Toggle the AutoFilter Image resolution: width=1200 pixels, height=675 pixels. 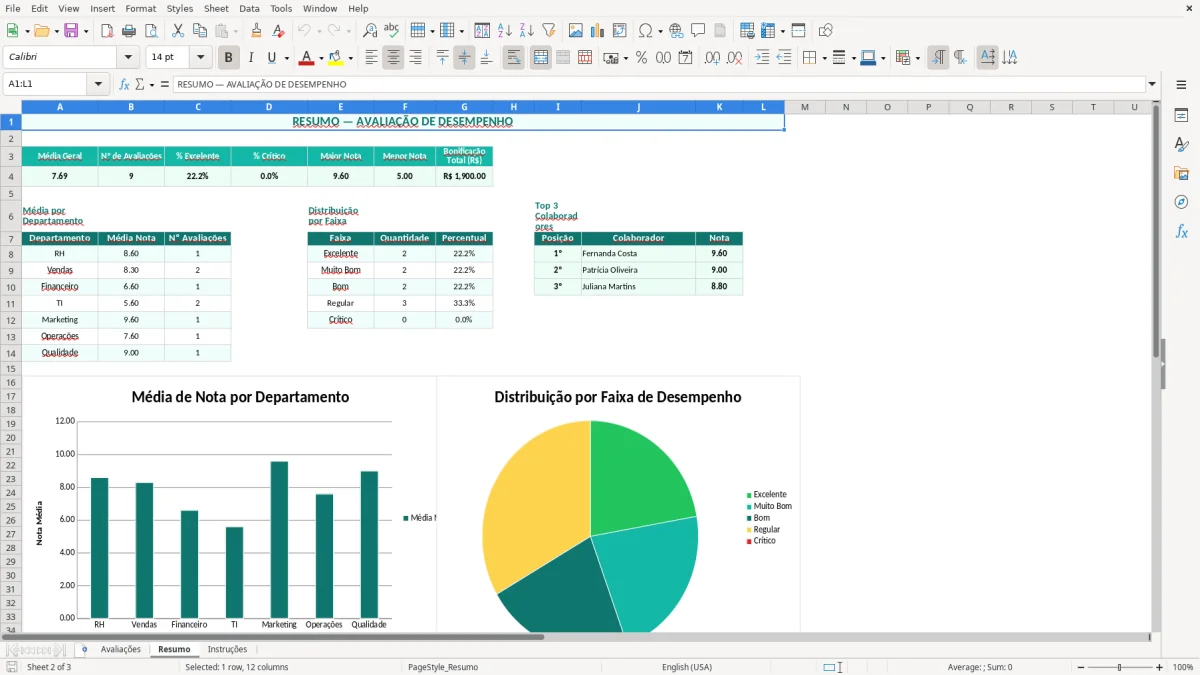(549, 31)
